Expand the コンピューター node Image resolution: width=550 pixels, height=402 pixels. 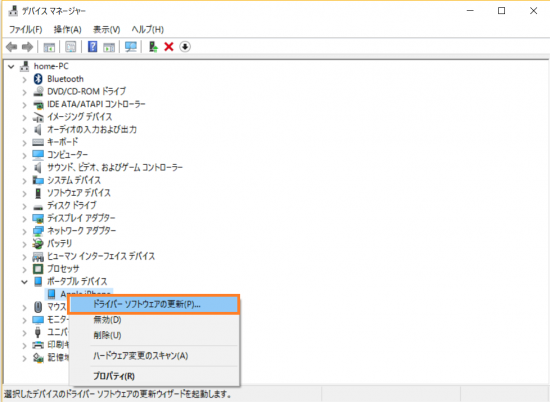click(x=24, y=155)
